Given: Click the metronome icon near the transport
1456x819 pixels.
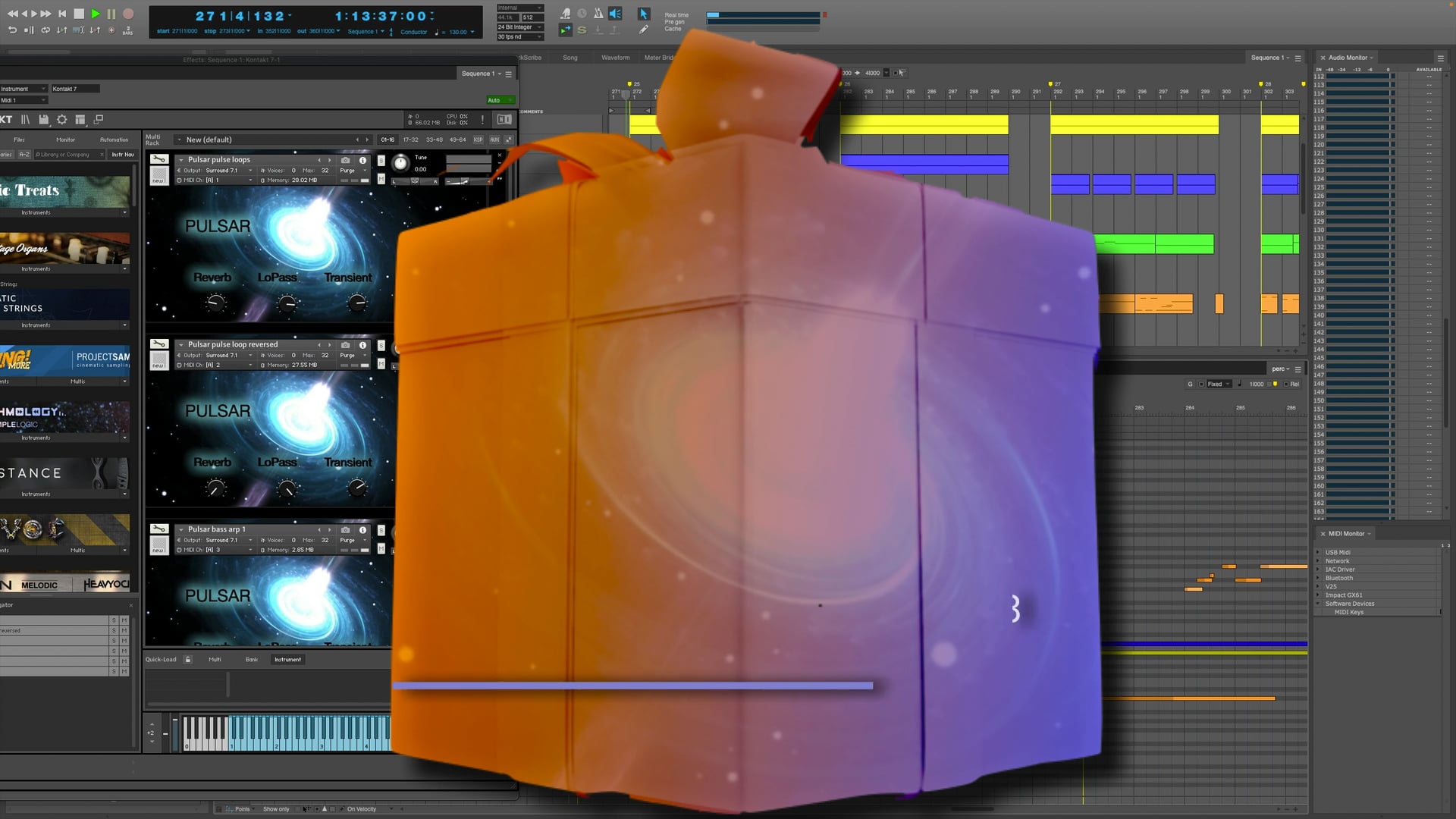Looking at the screenshot, I should click(x=599, y=13).
